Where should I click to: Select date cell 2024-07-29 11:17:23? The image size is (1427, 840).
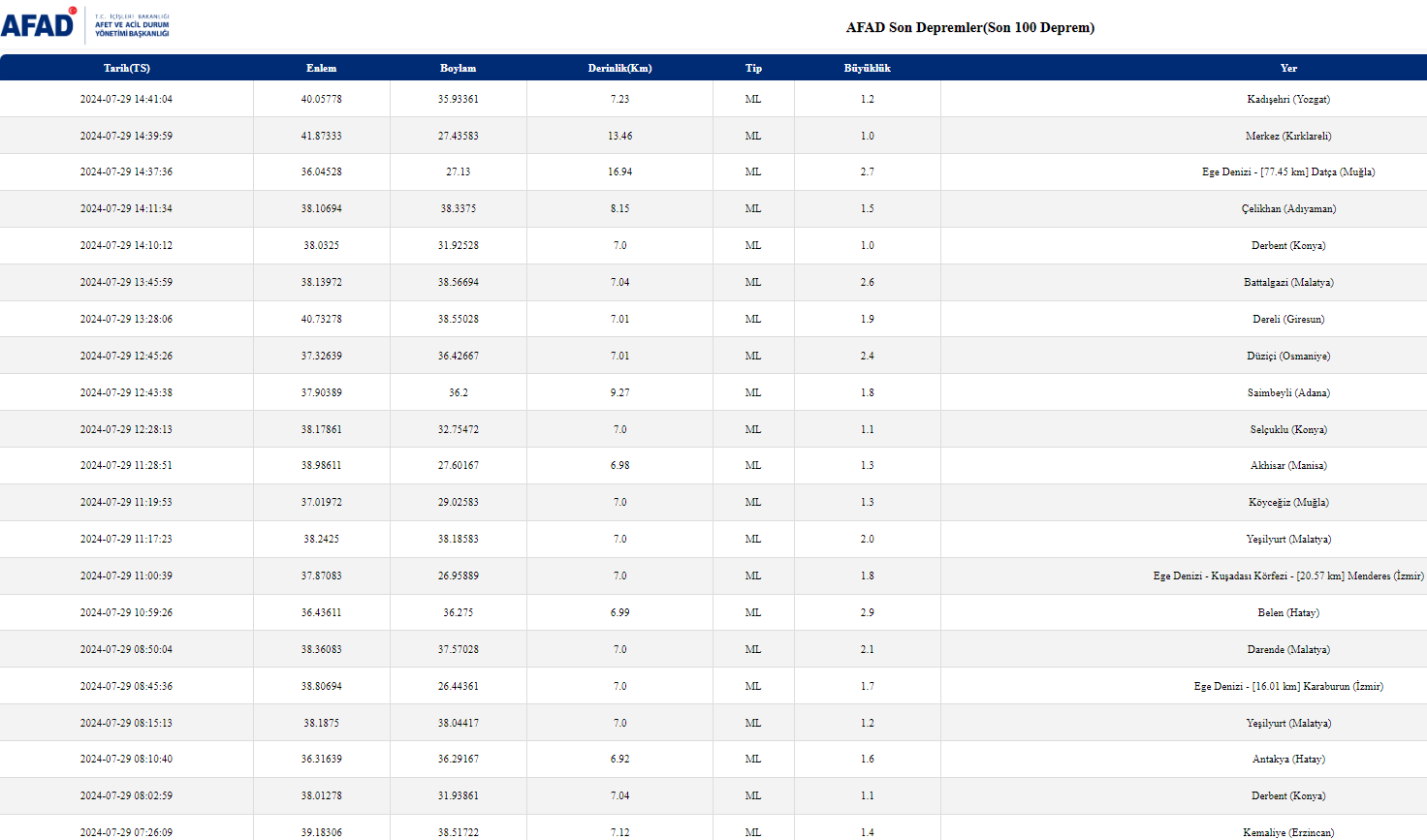coord(127,539)
